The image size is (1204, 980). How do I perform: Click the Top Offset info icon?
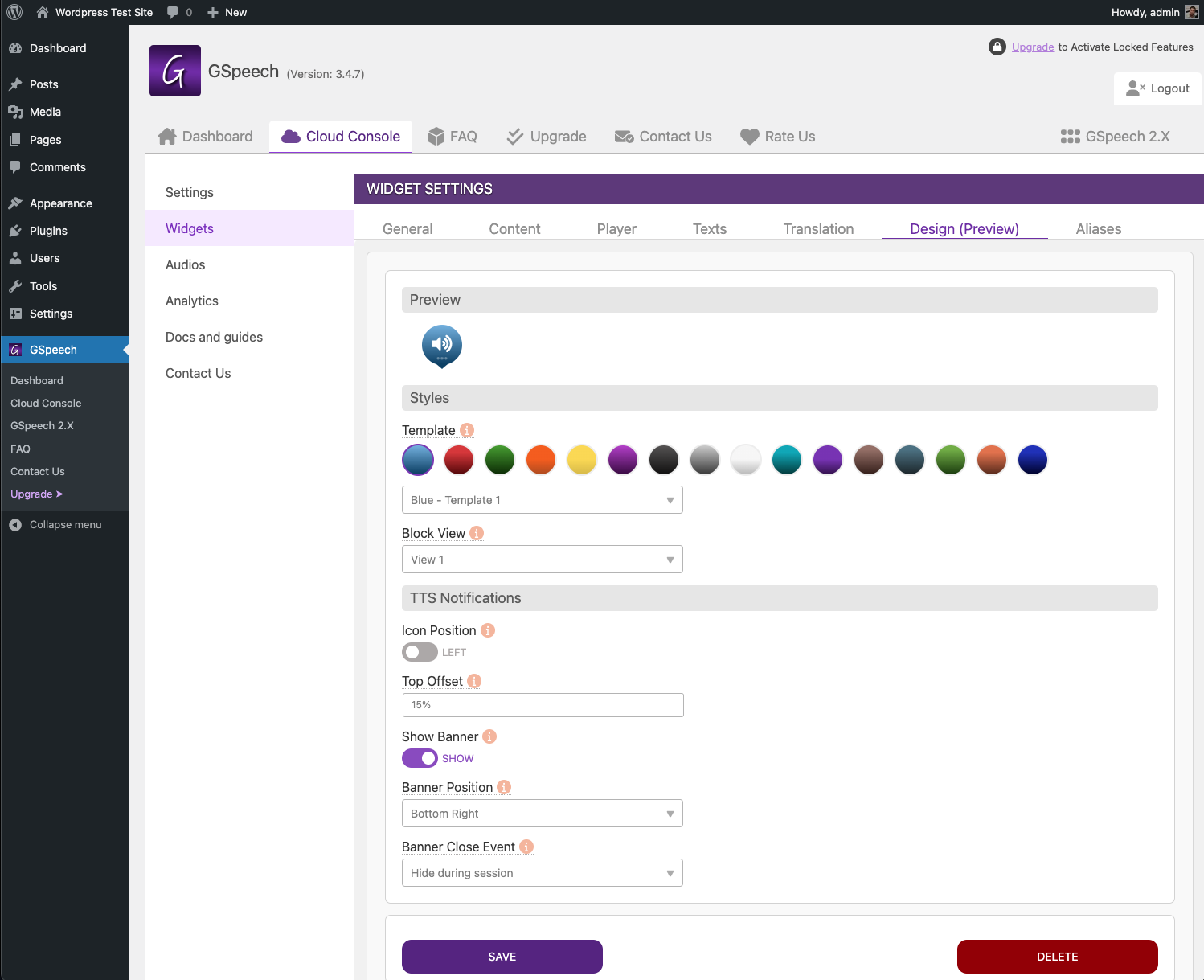click(474, 681)
